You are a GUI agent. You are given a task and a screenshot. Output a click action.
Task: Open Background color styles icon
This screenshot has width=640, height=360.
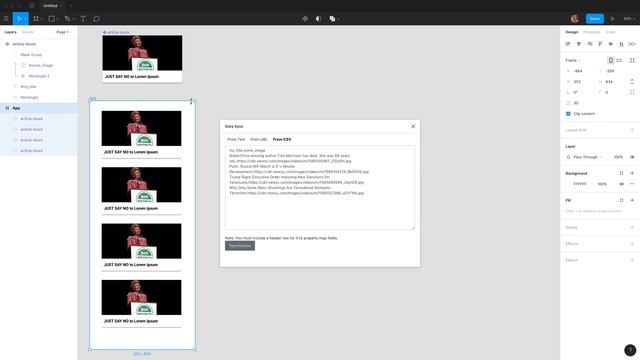click(x=621, y=173)
